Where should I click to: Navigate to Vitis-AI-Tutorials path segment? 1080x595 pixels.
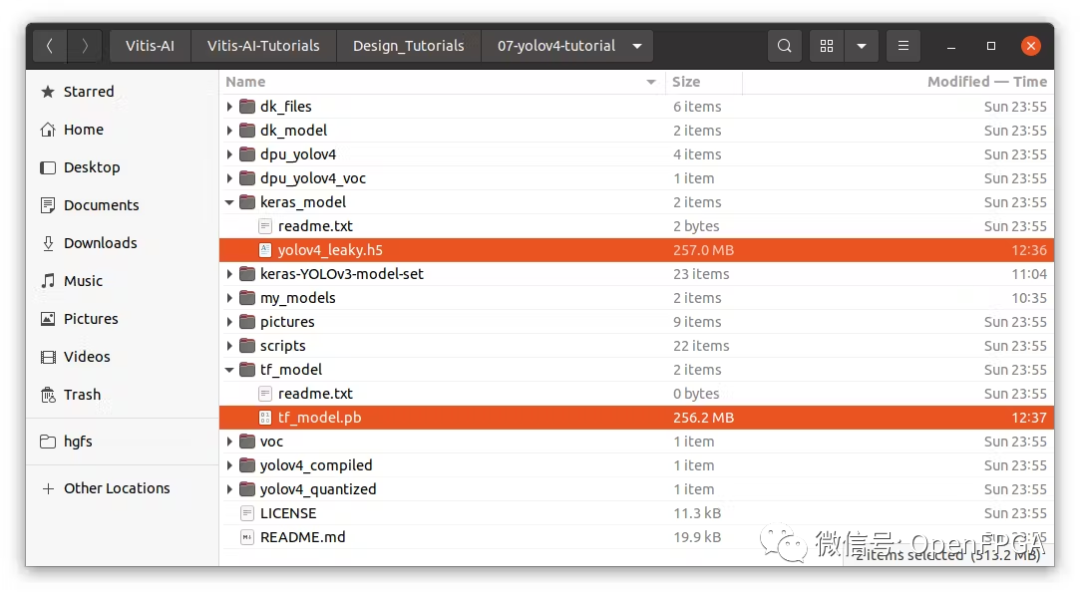263,46
